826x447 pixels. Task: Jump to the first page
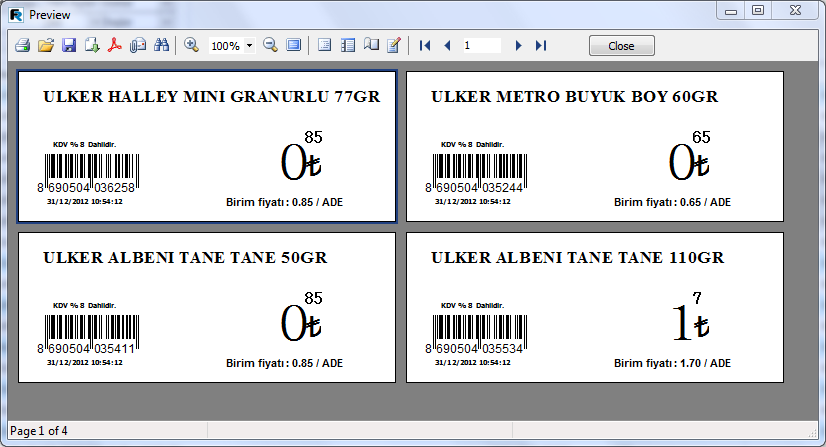(x=425, y=46)
